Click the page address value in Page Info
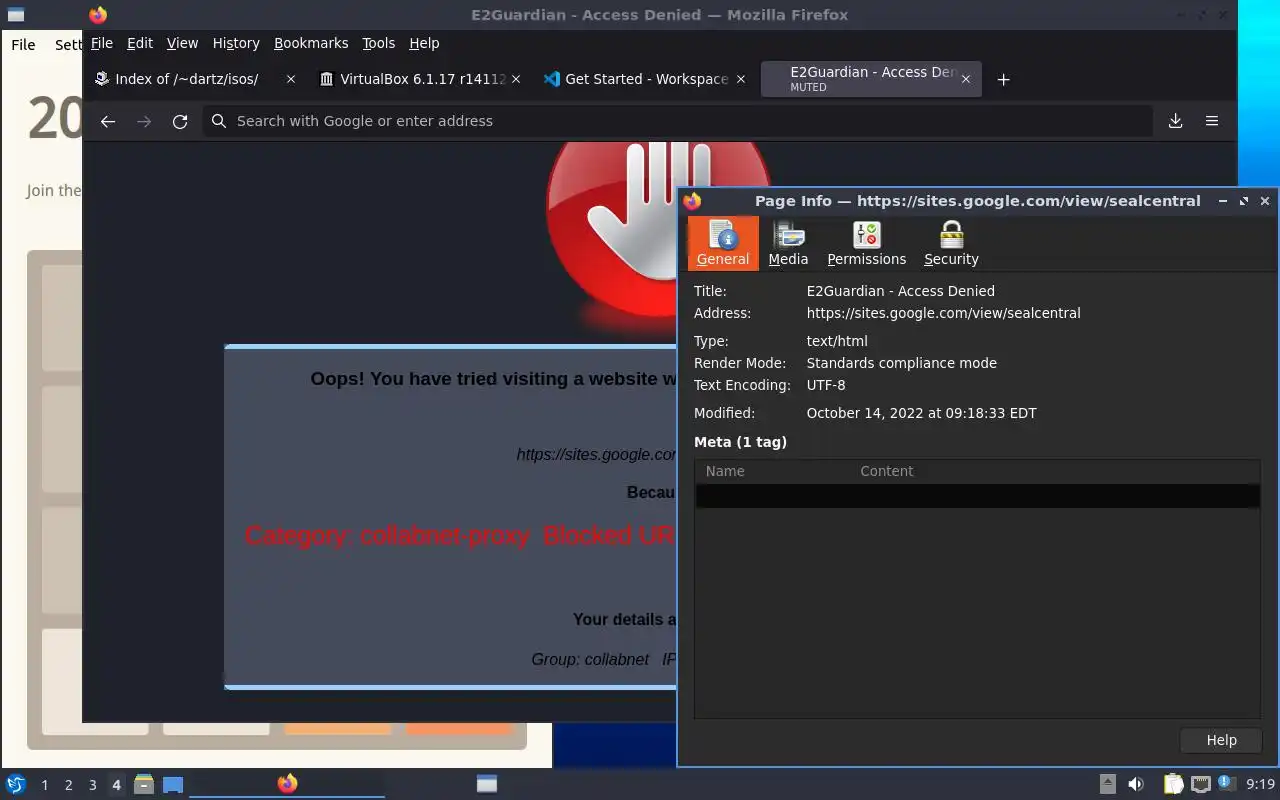Screen dimensions: 1280x800 coord(943,313)
